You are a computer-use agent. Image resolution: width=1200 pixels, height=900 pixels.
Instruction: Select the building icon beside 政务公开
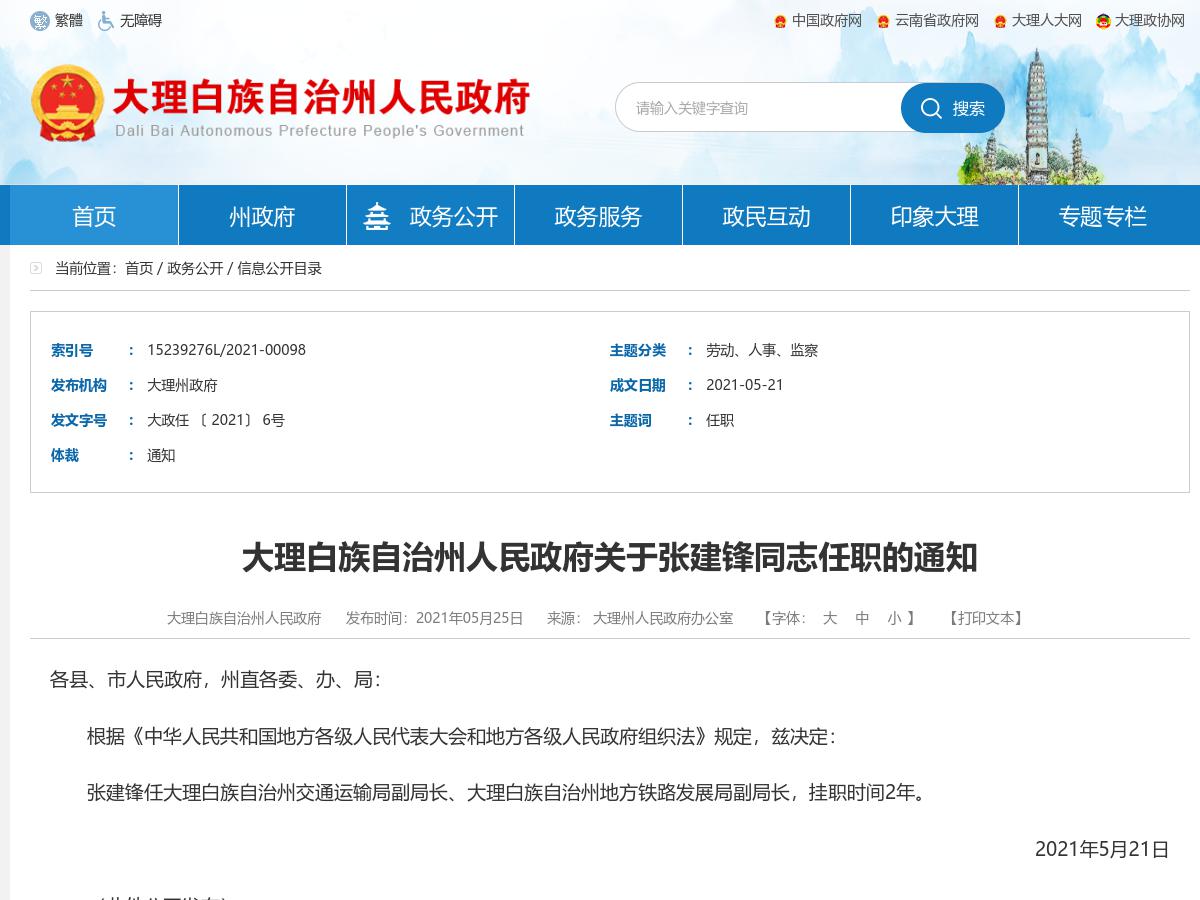coord(377,214)
